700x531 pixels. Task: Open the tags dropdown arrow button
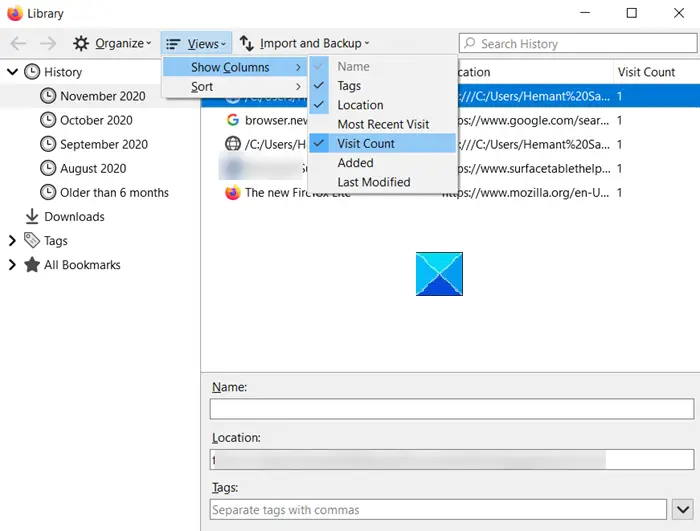point(683,509)
